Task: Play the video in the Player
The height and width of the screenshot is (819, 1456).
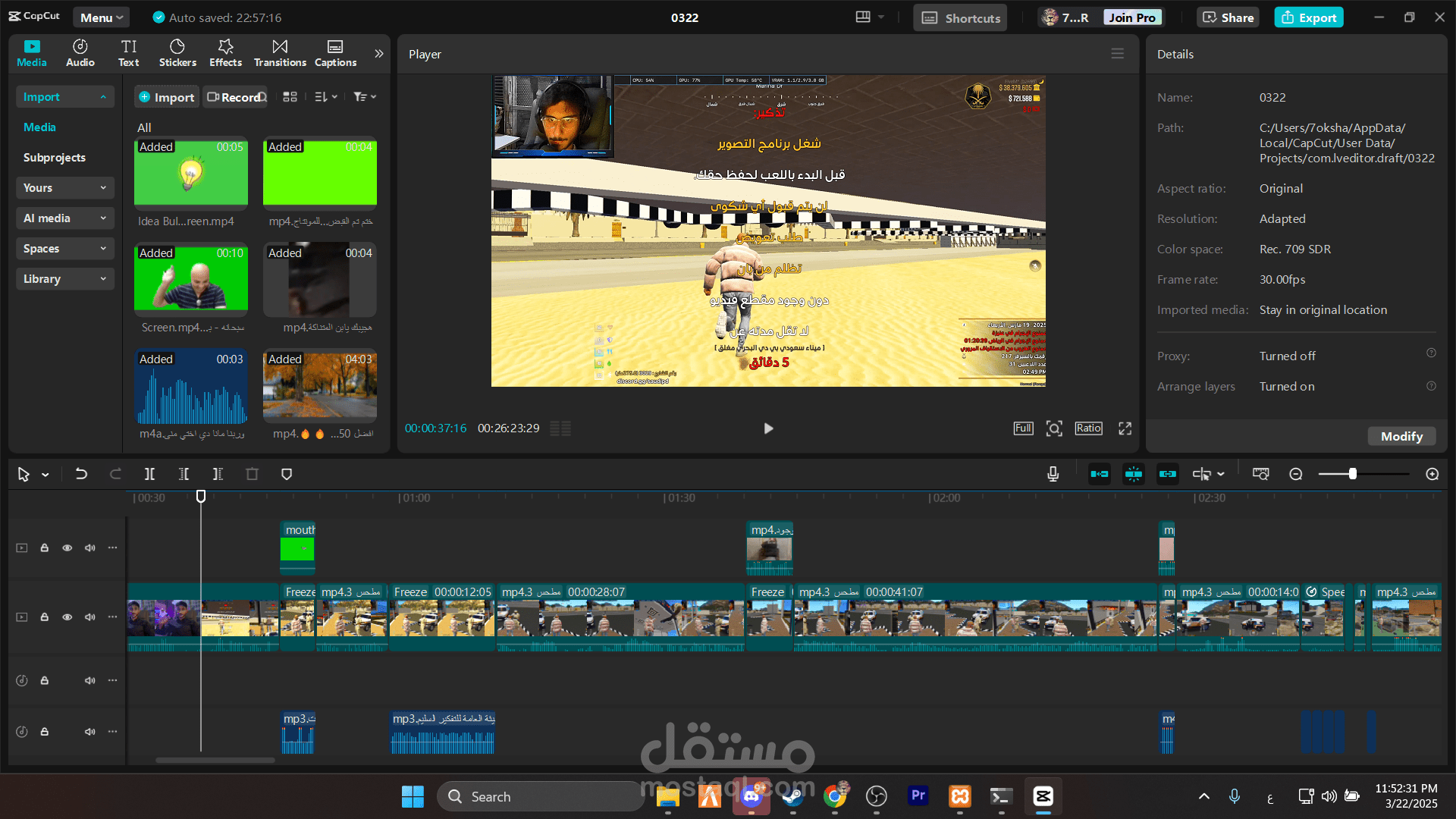Action: pyautogui.click(x=768, y=428)
